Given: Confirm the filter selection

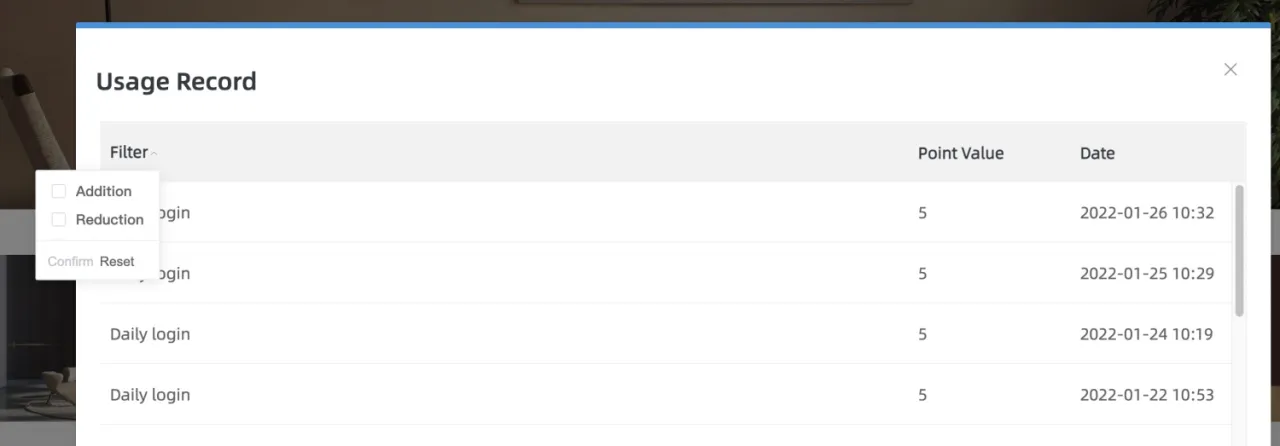Looking at the screenshot, I should pyautogui.click(x=70, y=261).
